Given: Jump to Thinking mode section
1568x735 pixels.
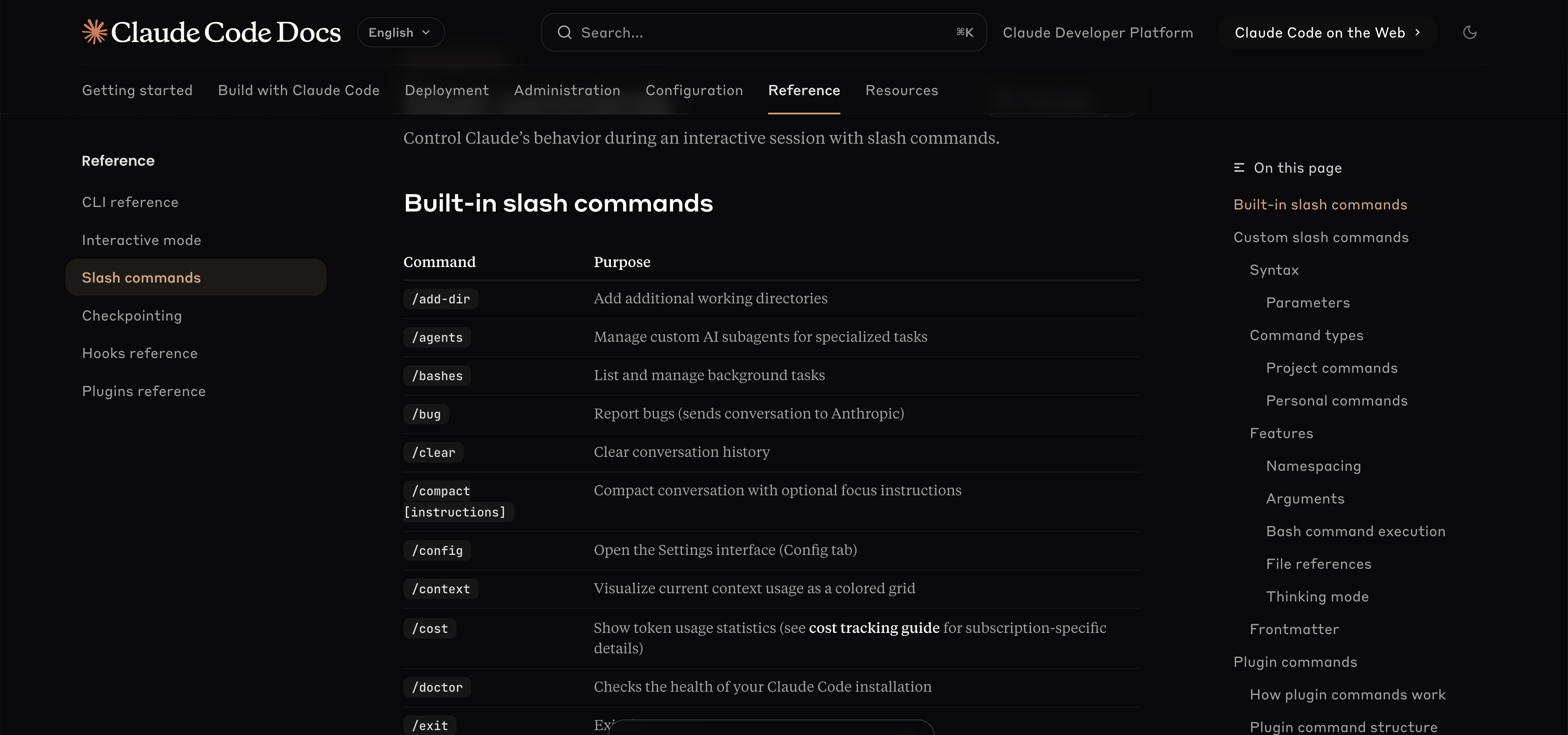Looking at the screenshot, I should (x=1316, y=596).
